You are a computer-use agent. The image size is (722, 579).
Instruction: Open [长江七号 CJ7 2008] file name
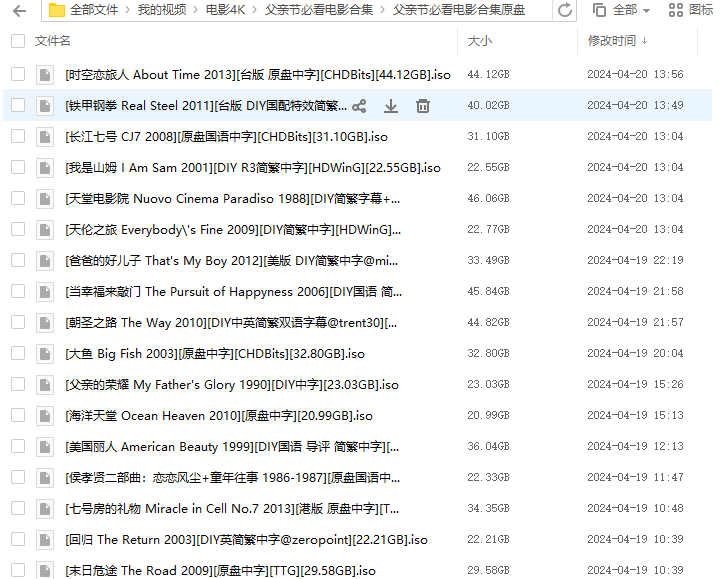(x=227, y=137)
